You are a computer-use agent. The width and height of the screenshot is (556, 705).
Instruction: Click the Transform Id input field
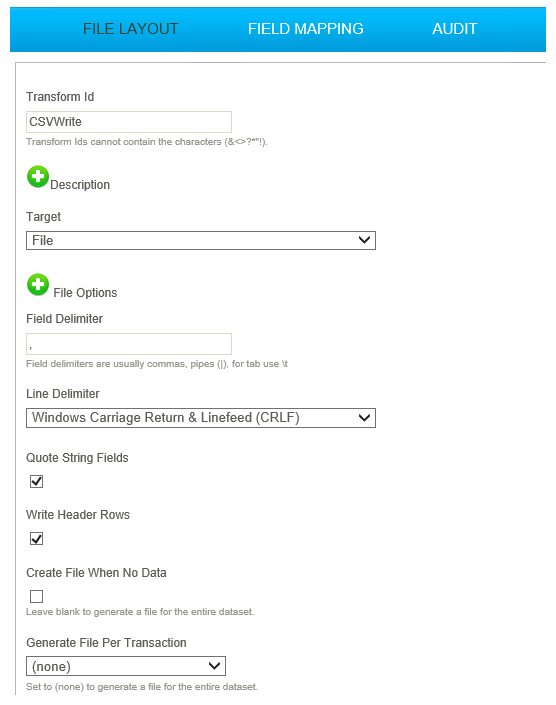[129, 122]
